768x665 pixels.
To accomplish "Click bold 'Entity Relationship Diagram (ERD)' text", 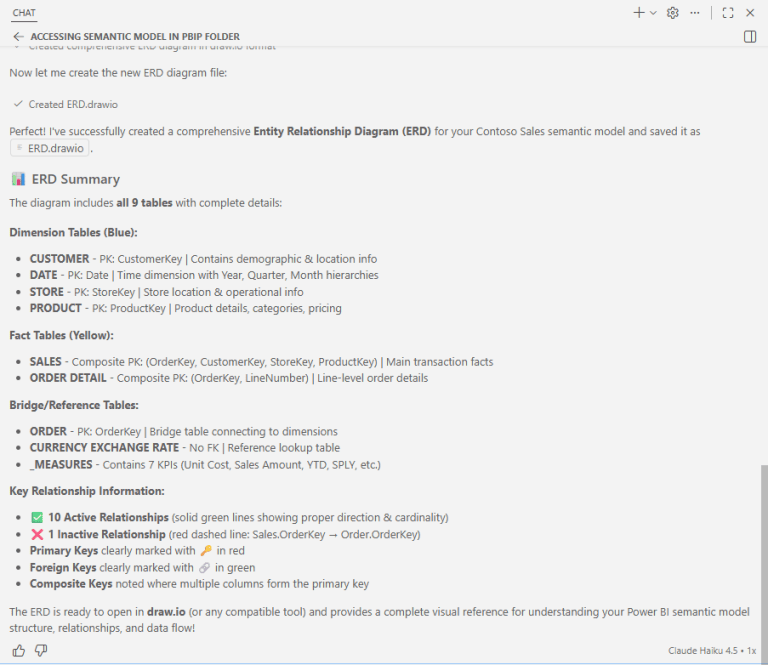I will coord(342,131).
